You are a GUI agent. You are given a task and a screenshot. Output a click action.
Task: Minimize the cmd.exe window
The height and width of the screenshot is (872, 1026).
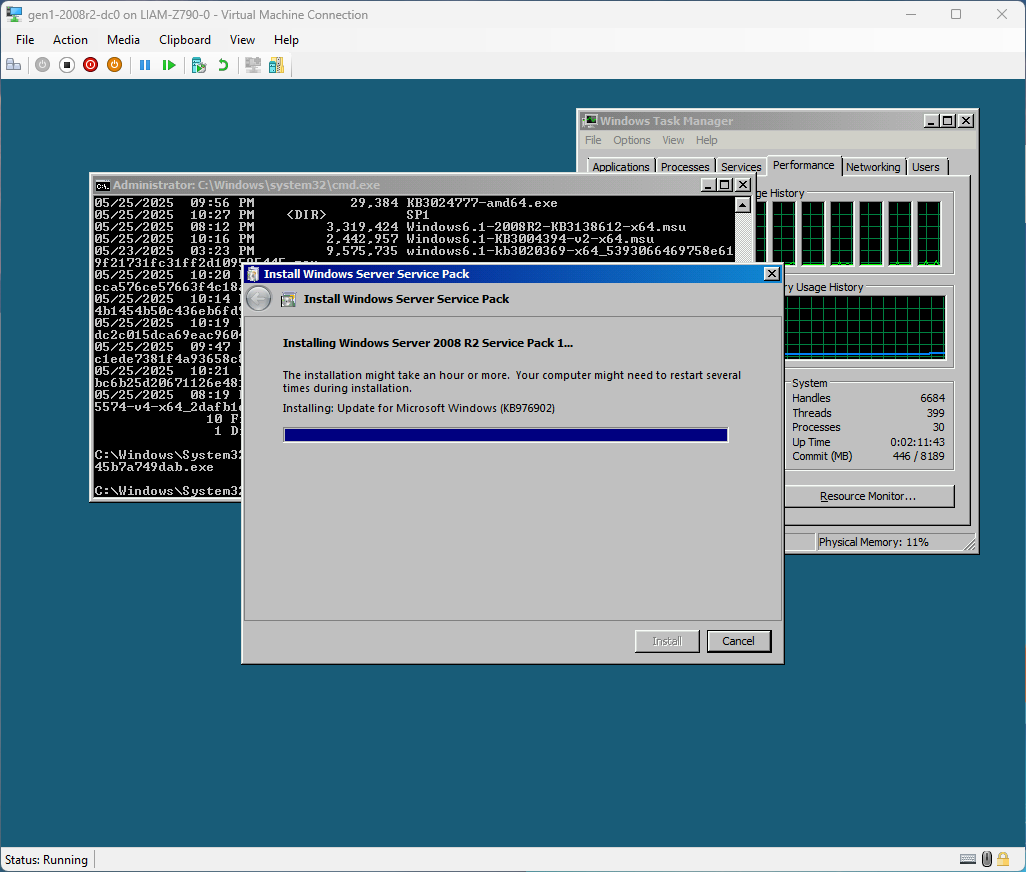coord(707,185)
